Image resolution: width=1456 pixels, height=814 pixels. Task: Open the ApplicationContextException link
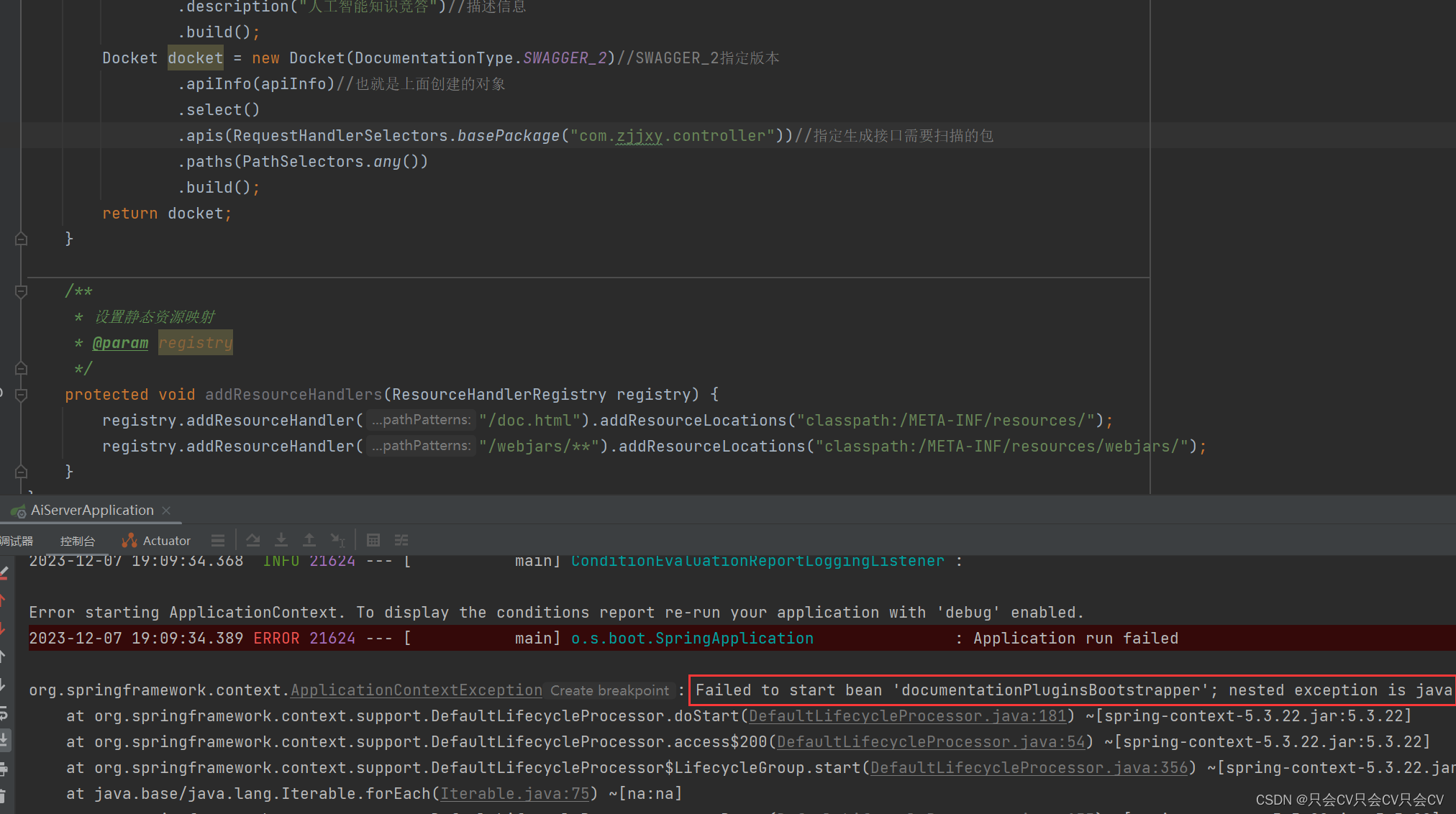(416, 690)
